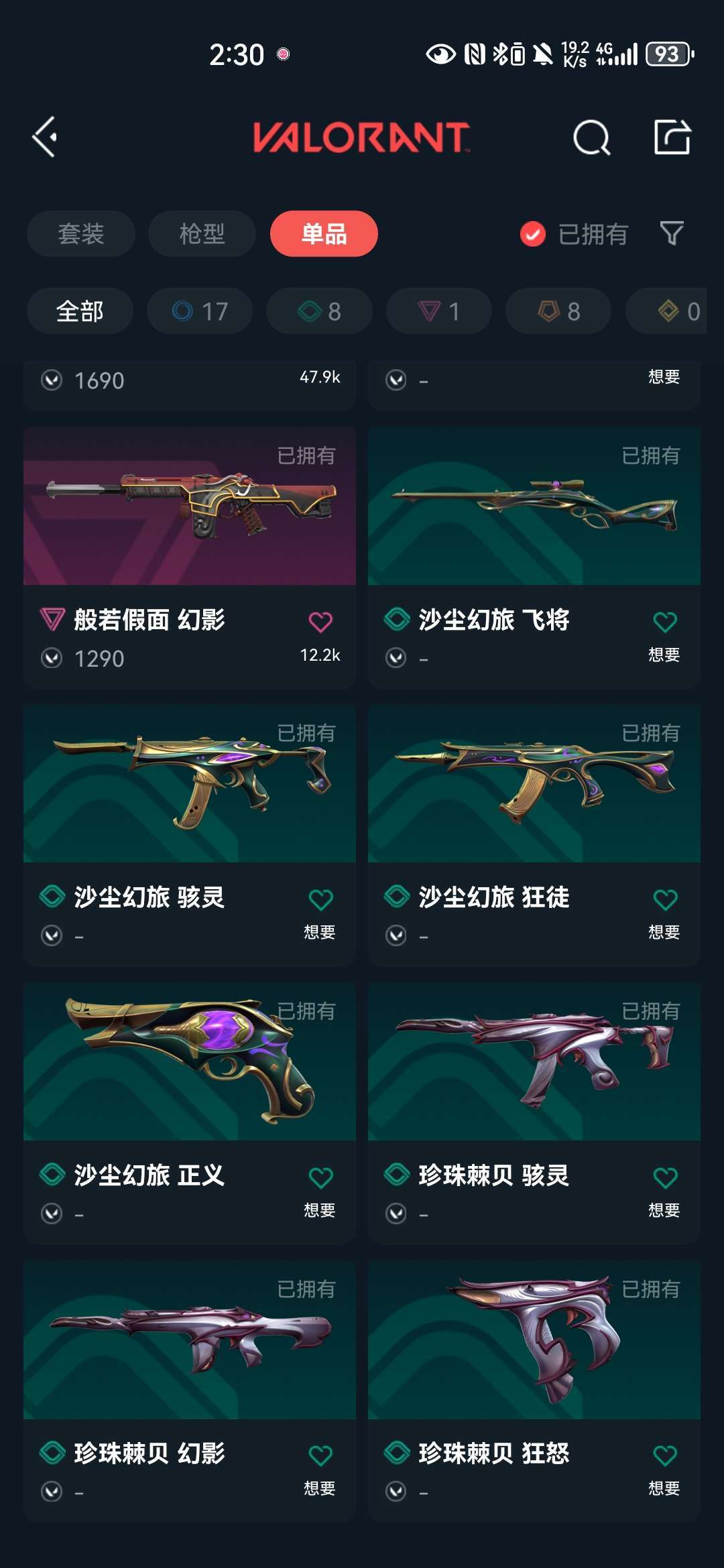Open the filter funnel icon
Screen dimensions: 724x1568
pyautogui.click(x=672, y=234)
